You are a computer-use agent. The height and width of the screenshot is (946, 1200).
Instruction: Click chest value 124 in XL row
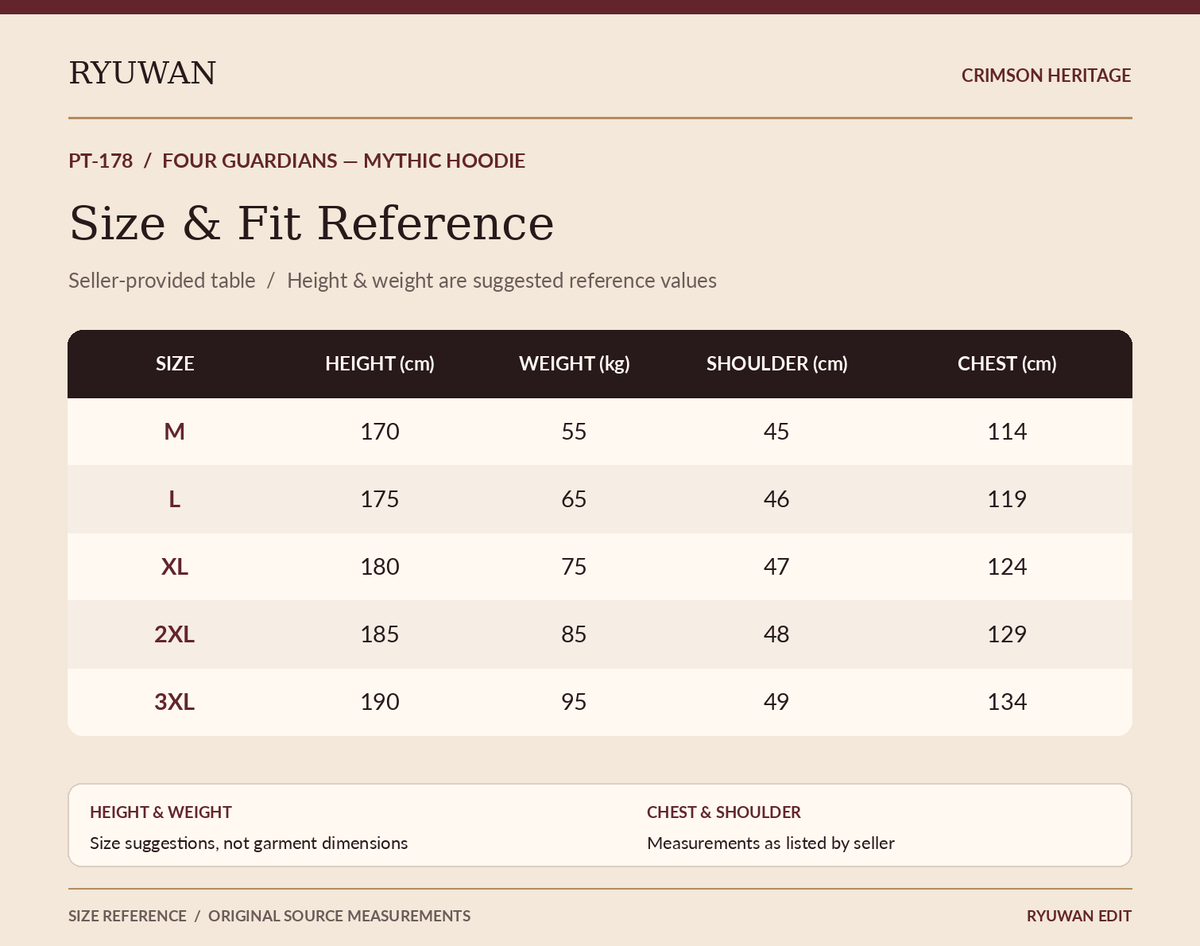(1007, 567)
